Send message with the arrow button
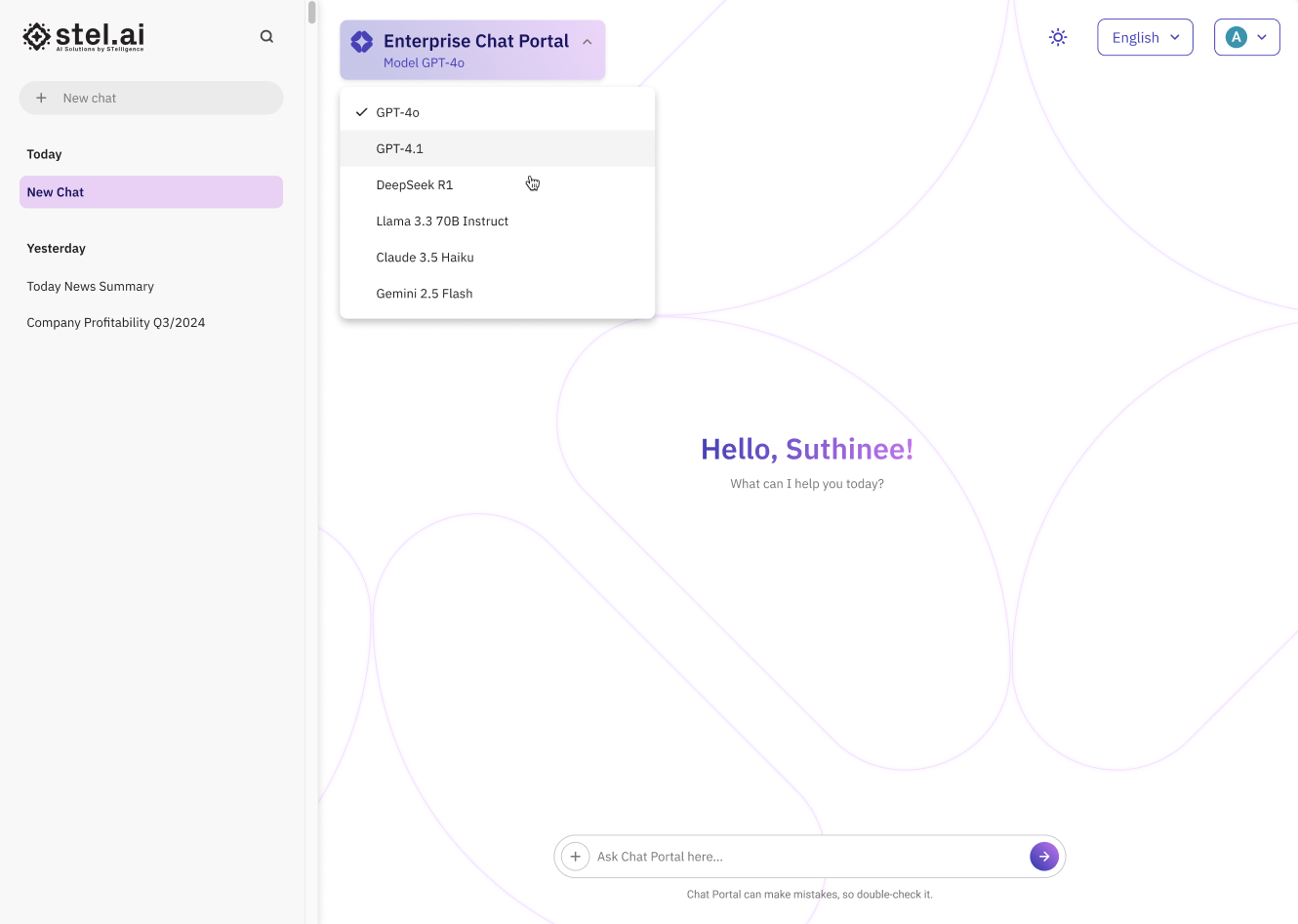Image resolution: width=1298 pixels, height=924 pixels. pyautogui.click(x=1043, y=857)
